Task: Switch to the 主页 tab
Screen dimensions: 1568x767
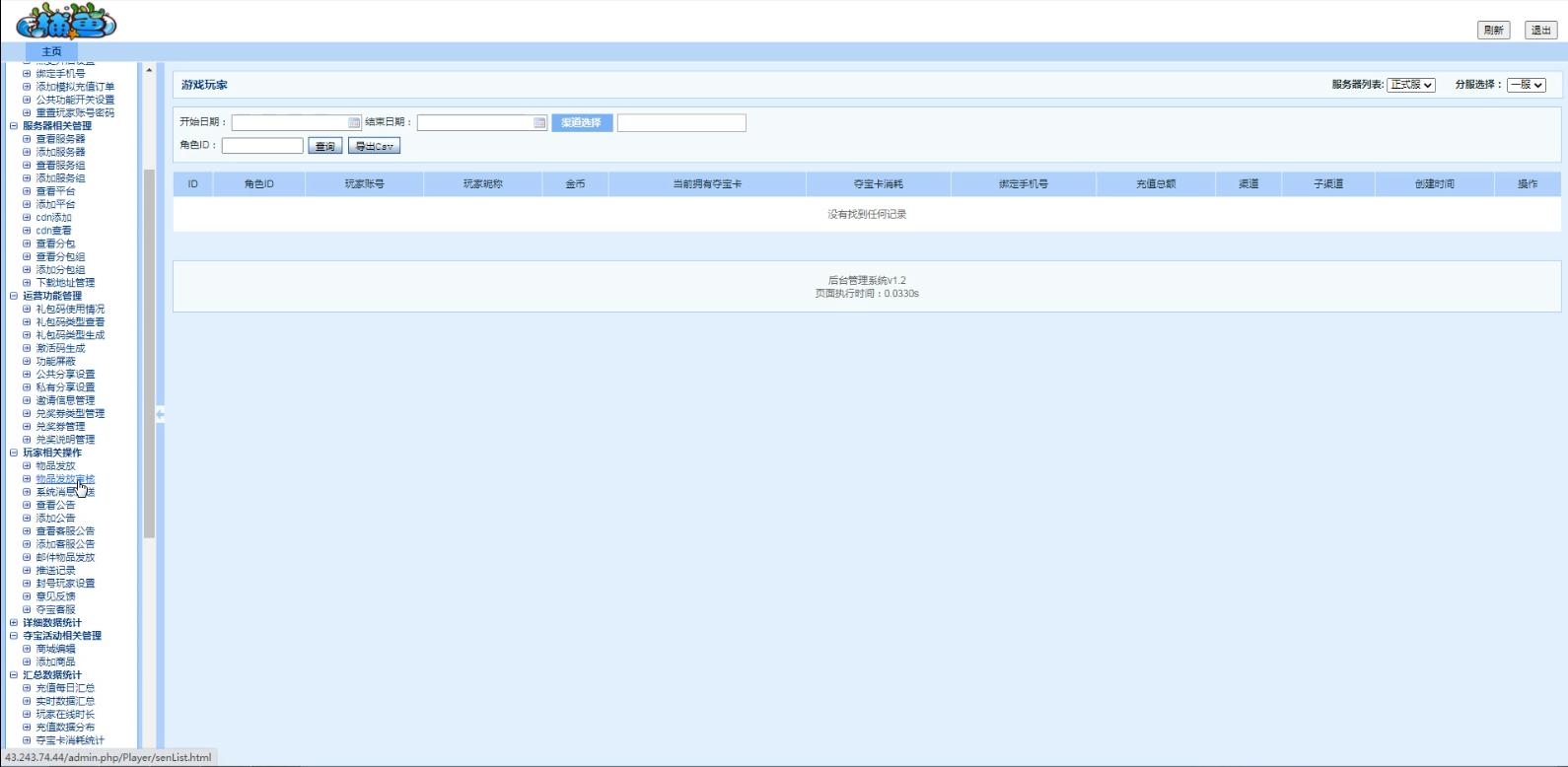Action: (51, 51)
